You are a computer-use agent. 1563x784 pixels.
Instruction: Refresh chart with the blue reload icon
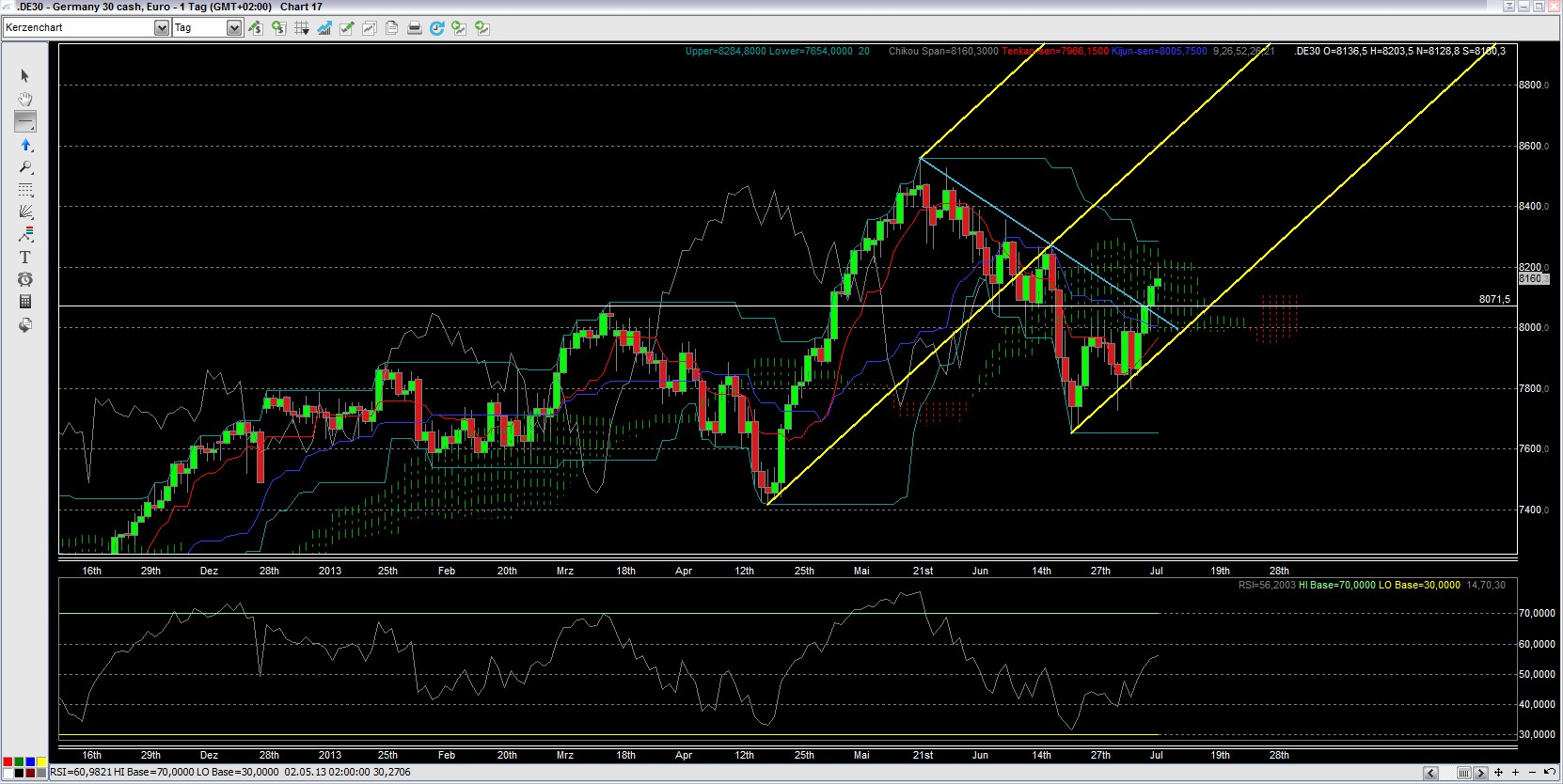pos(436,28)
